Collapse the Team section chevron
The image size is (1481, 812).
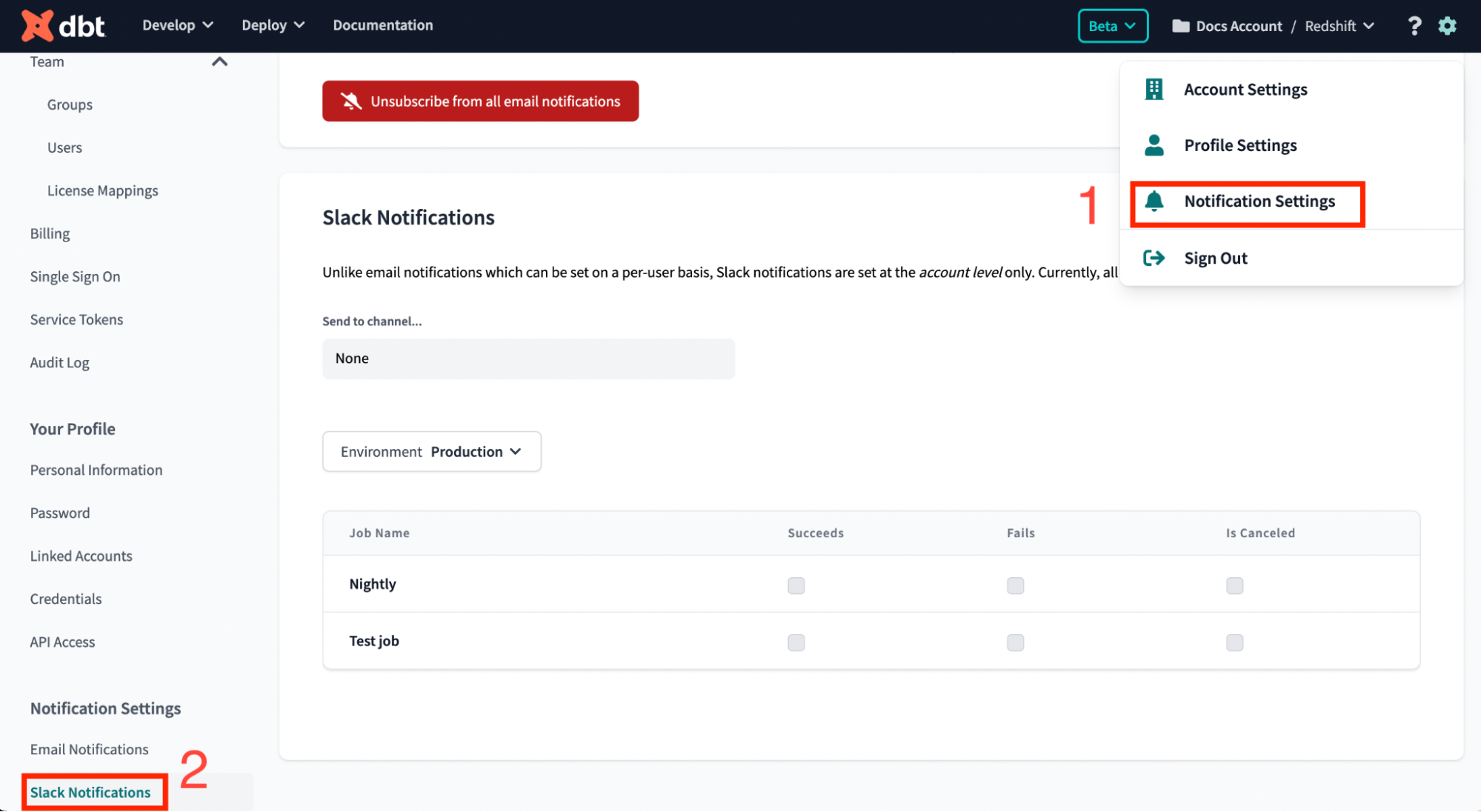(x=219, y=61)
